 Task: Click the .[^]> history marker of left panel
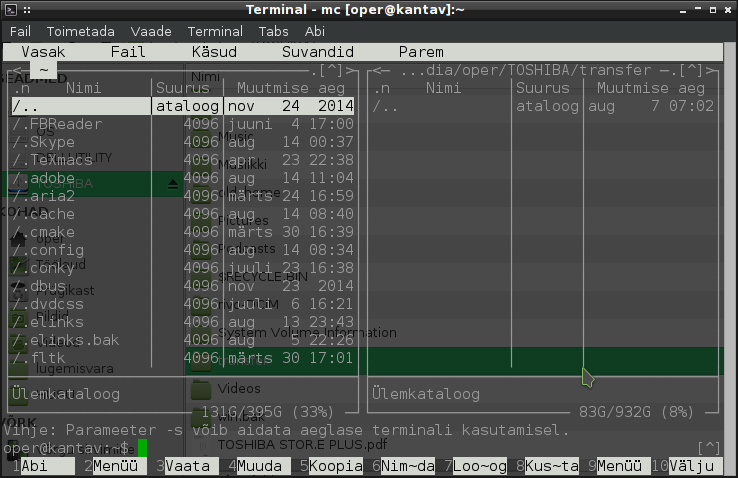tap(334, 70)
